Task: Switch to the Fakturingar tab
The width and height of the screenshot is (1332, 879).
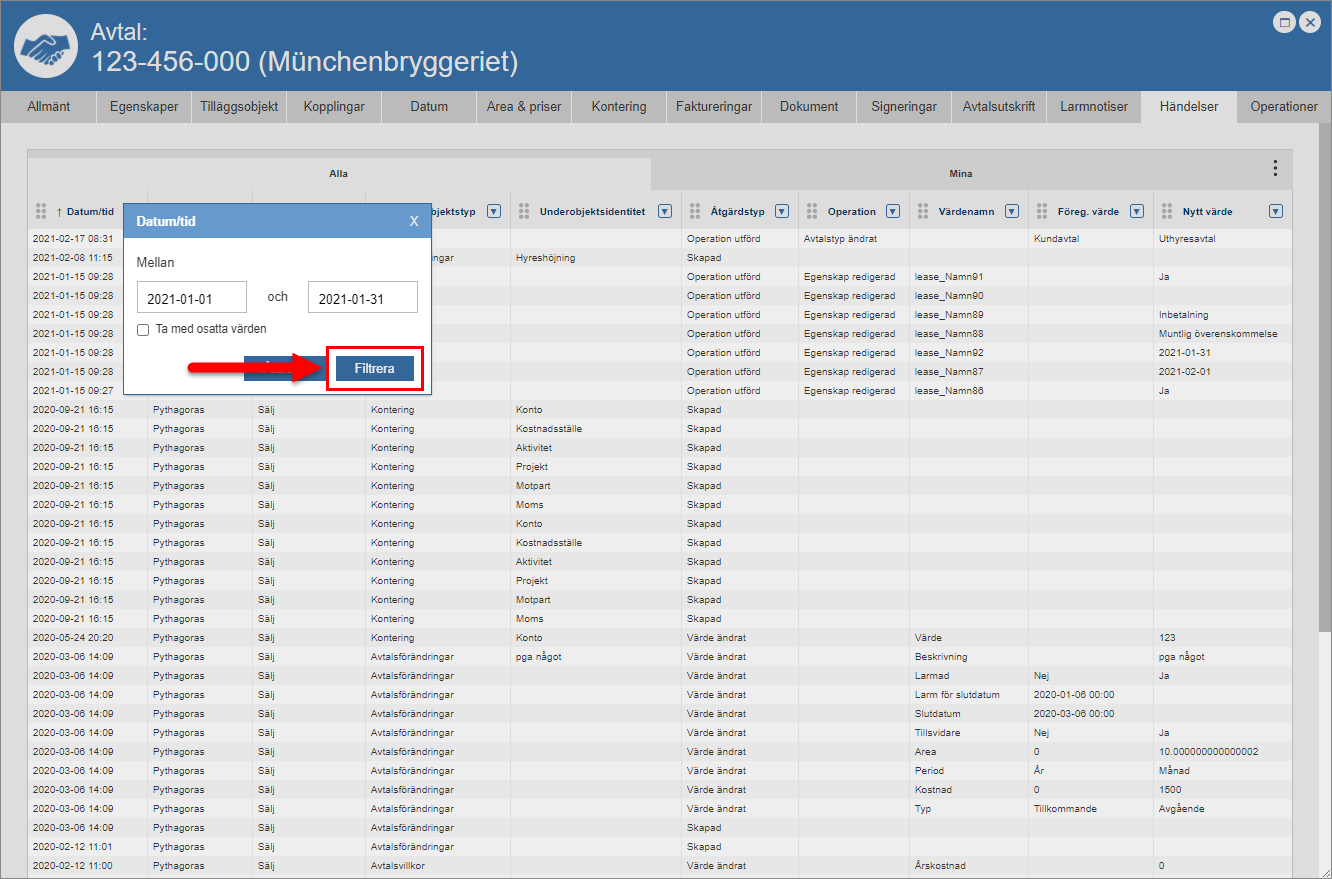Action: [x=712, y=107]
